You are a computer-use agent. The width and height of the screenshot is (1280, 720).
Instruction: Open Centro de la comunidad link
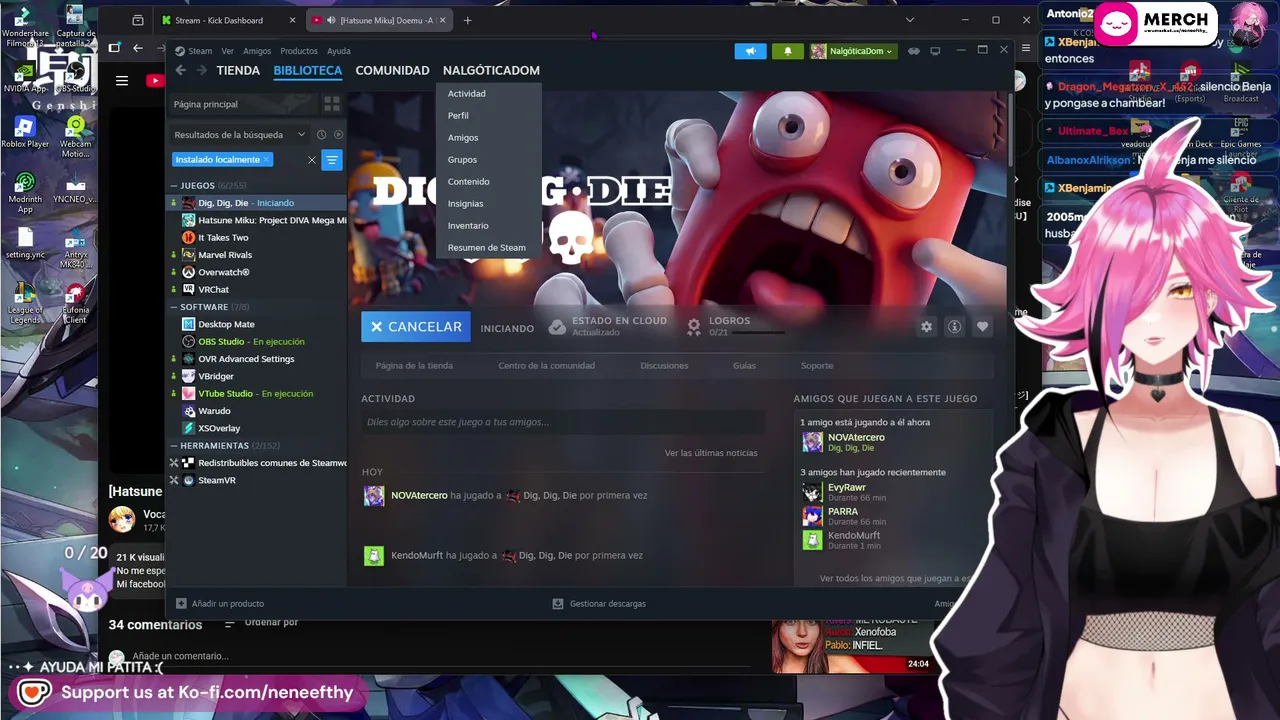coord(547,366)
